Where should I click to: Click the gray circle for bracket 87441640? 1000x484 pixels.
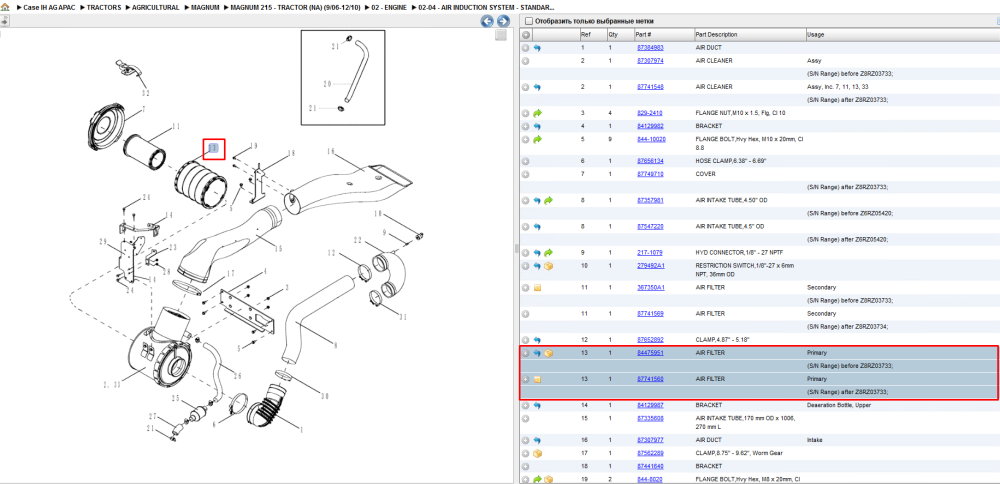[526, 466]
